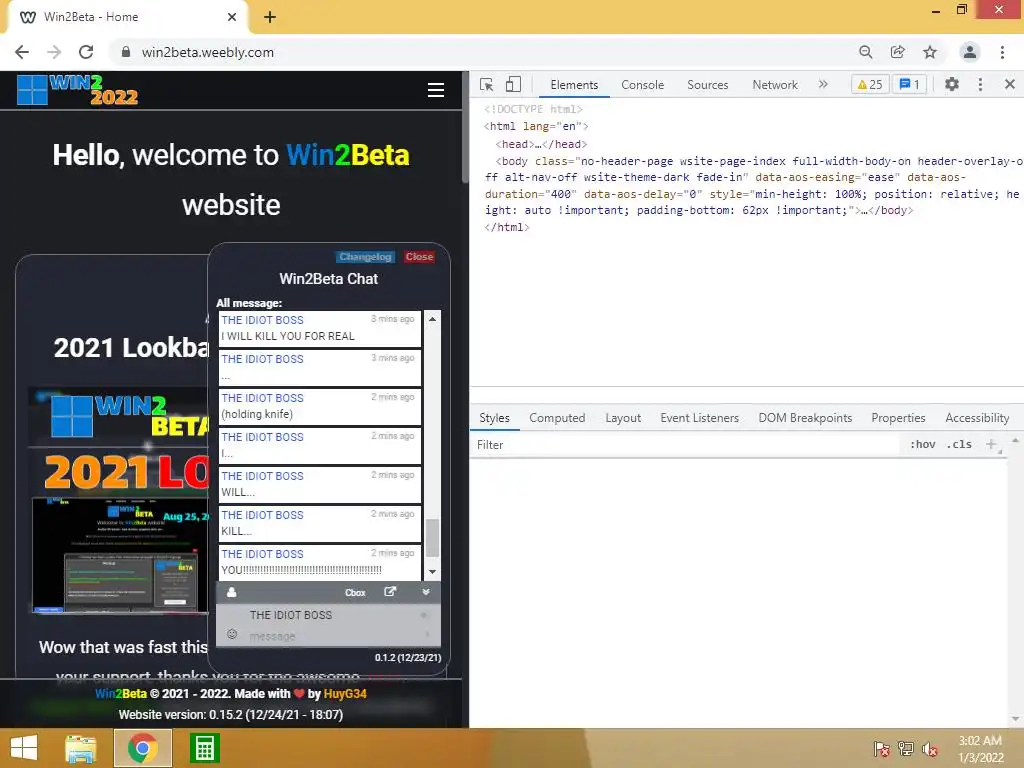Expand the head element node
The height and width of the screenshot is (768, 1024).
pyautogui.click(x=541, y=144)
